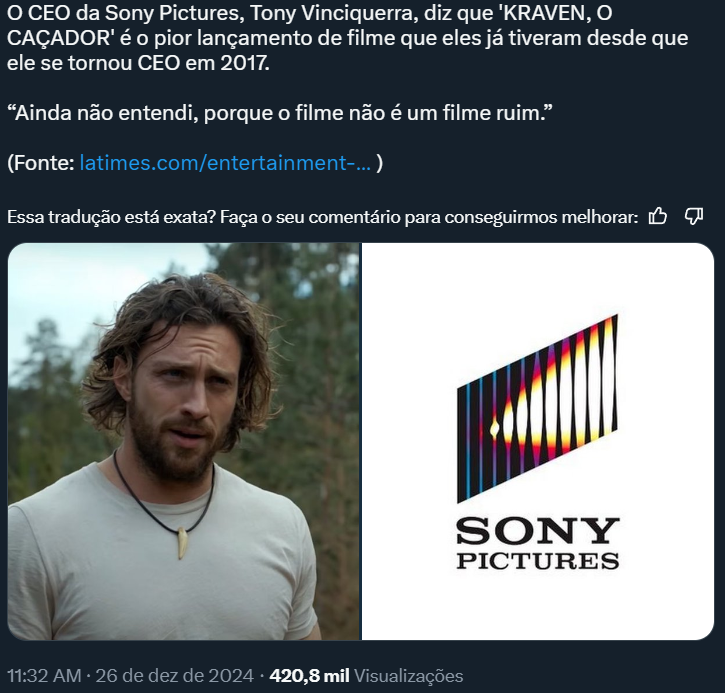The image size is (725, 693).
Task: Click the year 2017 in the post
Action: pyautogui.click(x=244, y=63)
